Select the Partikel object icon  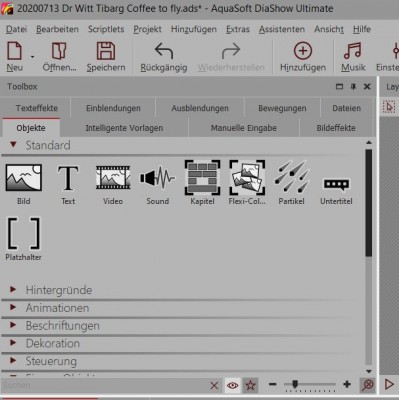coord(292,177)
